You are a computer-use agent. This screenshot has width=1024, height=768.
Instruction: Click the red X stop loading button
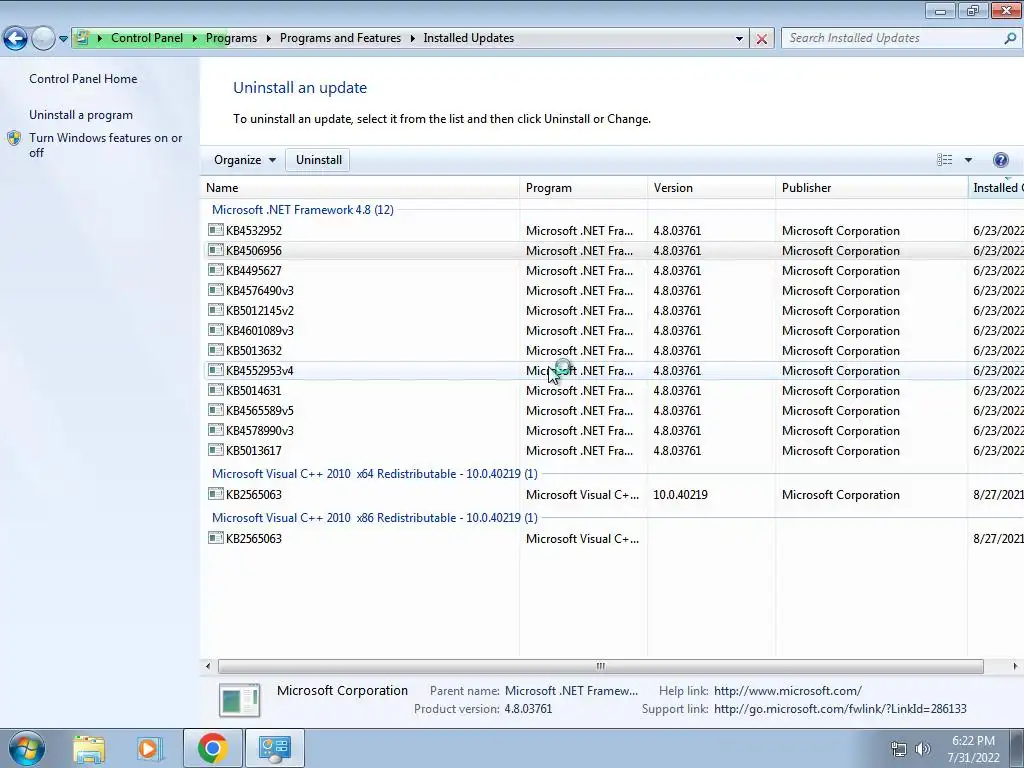point(761,39)
